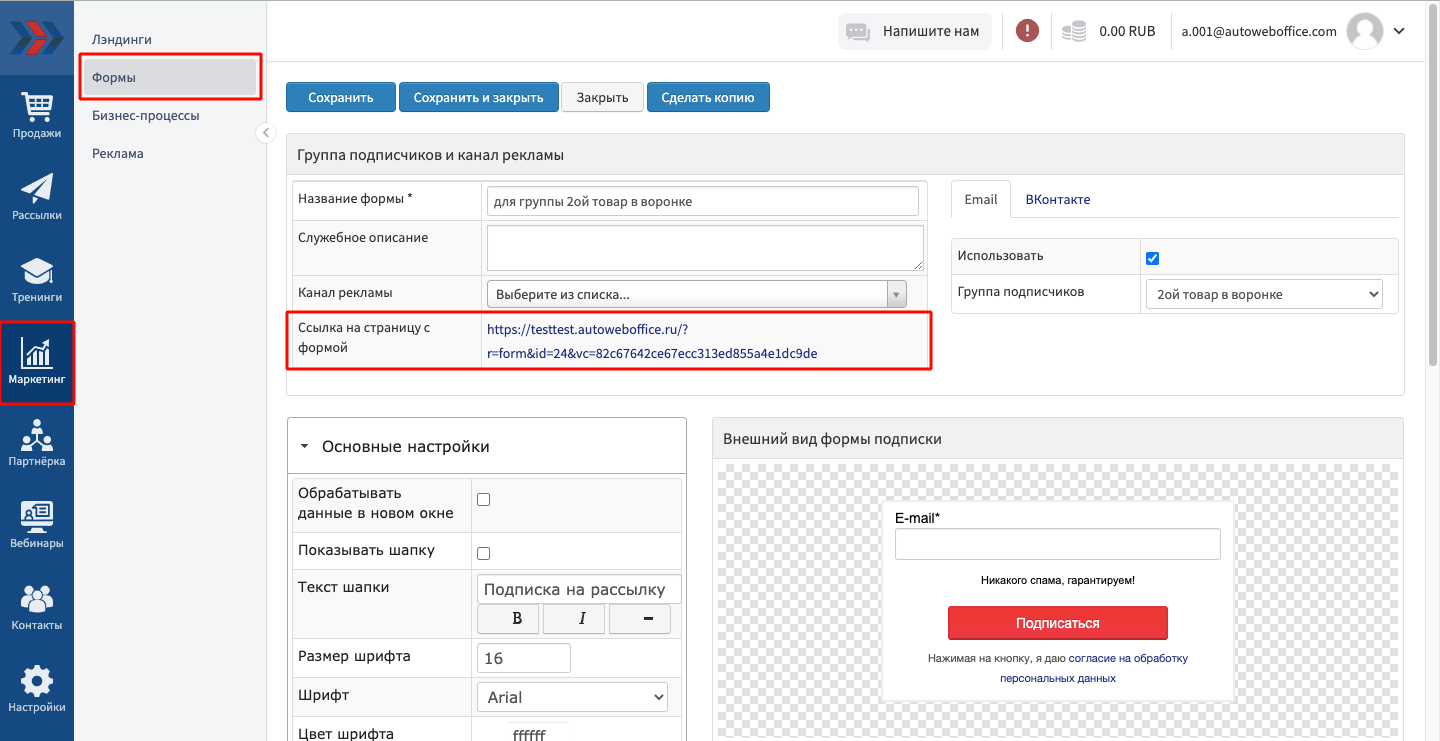Go to Тренинги graduation cap section
Screen dimensions: 1440x741
37,279
